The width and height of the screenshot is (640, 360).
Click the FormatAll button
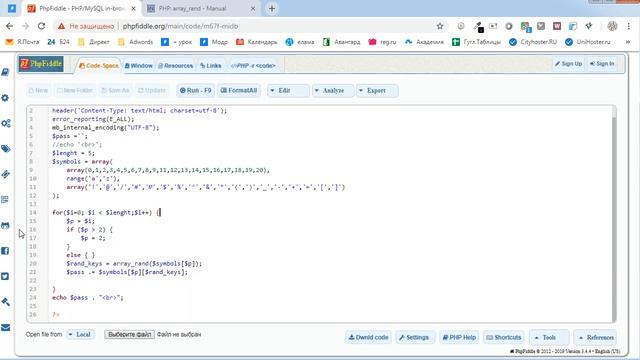click(239, 91)
